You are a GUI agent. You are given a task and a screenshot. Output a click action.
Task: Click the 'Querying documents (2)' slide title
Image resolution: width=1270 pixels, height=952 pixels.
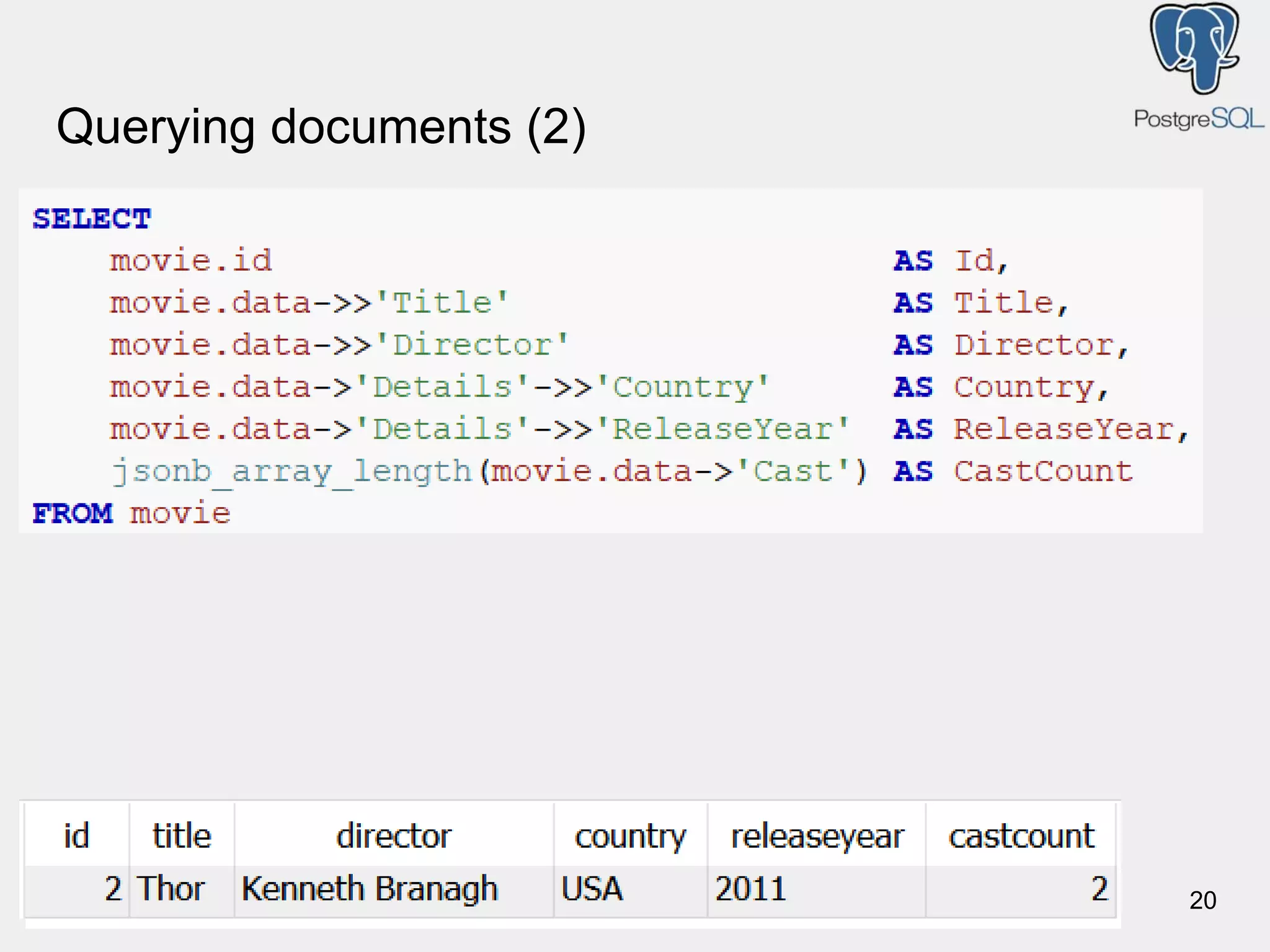(321, 127)
